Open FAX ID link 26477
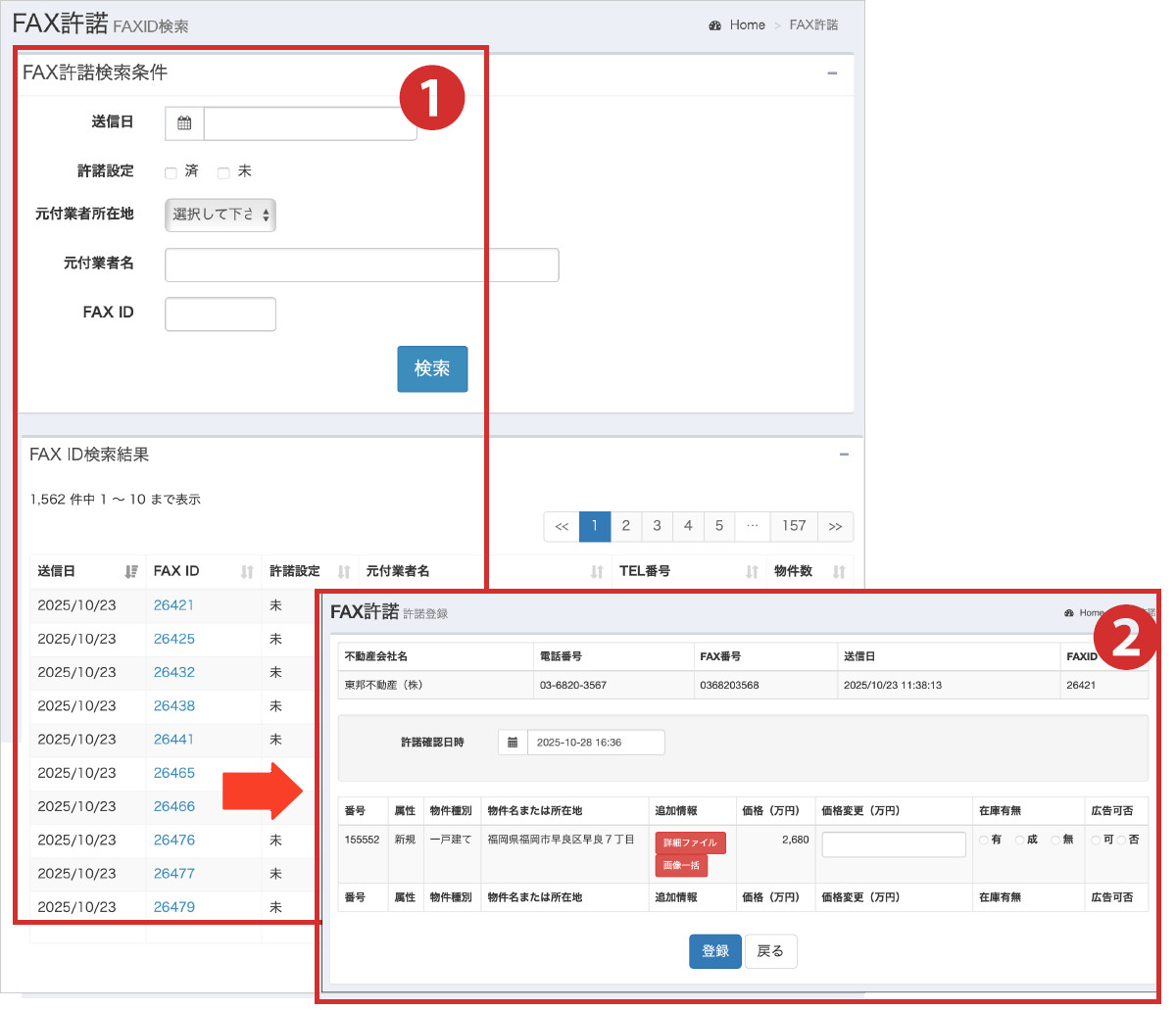1176x1010 pixels. 173,873
